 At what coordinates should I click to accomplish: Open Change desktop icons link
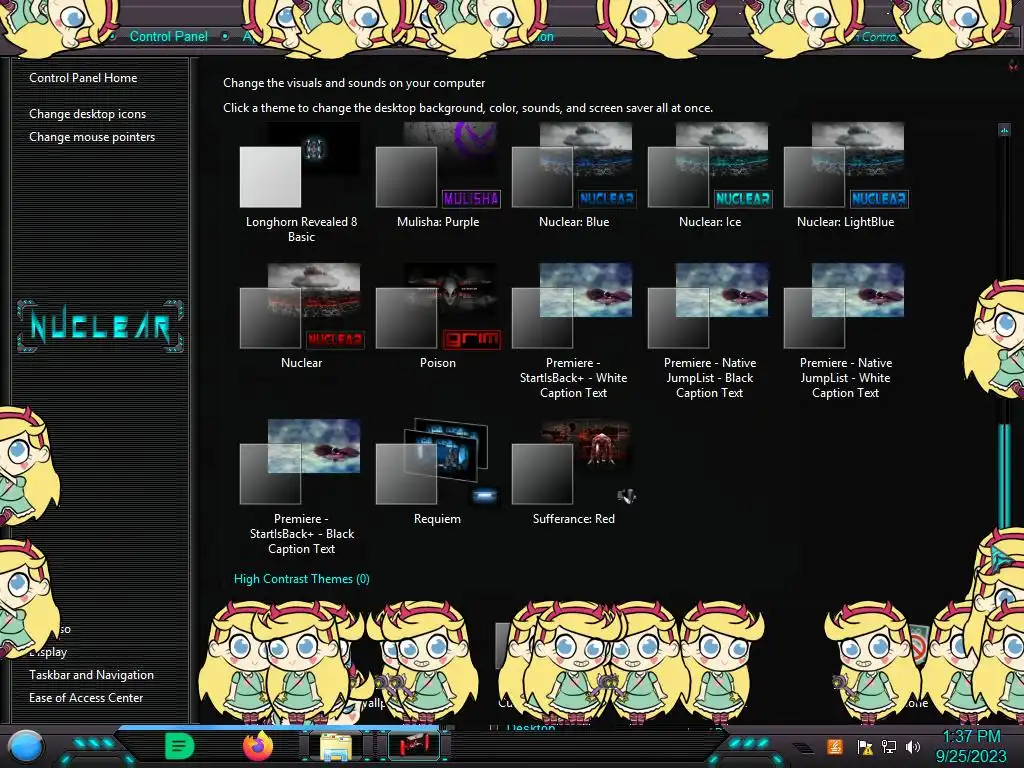[88, 114]
